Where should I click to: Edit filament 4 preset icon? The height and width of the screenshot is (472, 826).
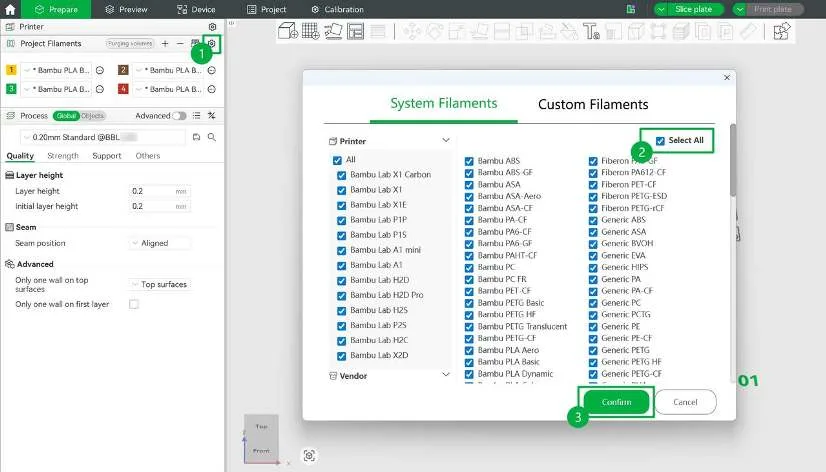pyautogui.click(x=212, y=89)
